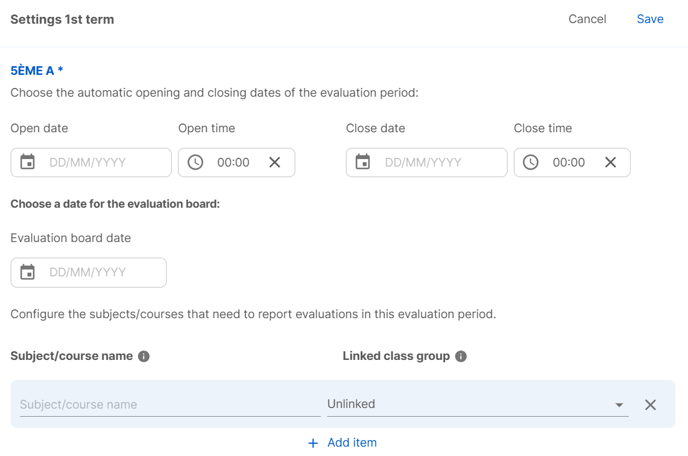Click the Save button
688x456 pixels.
click(x=650, y=19)
